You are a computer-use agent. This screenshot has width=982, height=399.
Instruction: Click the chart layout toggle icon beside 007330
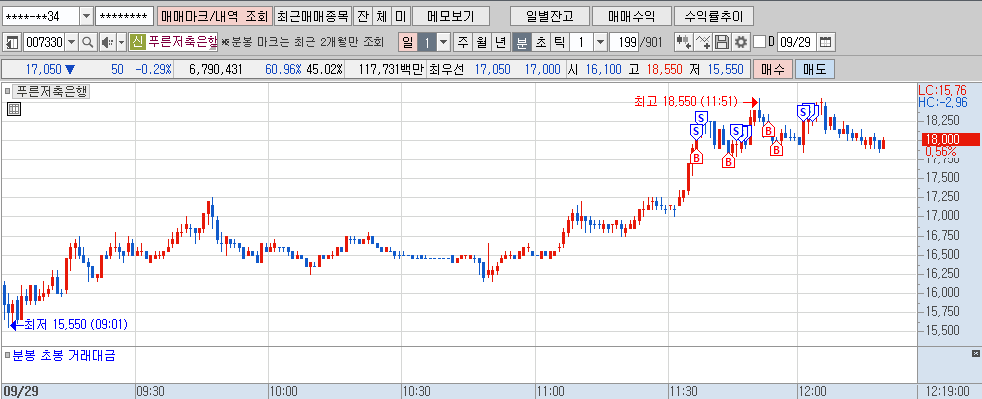(x=12, y=43)
